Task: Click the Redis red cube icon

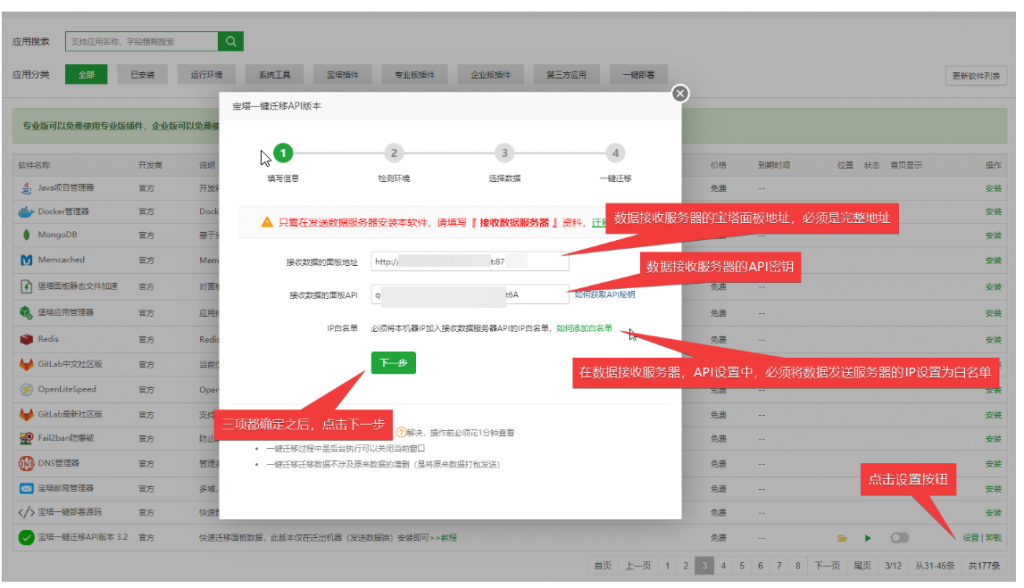Action: pyautogui.click(x=26, y=339)
